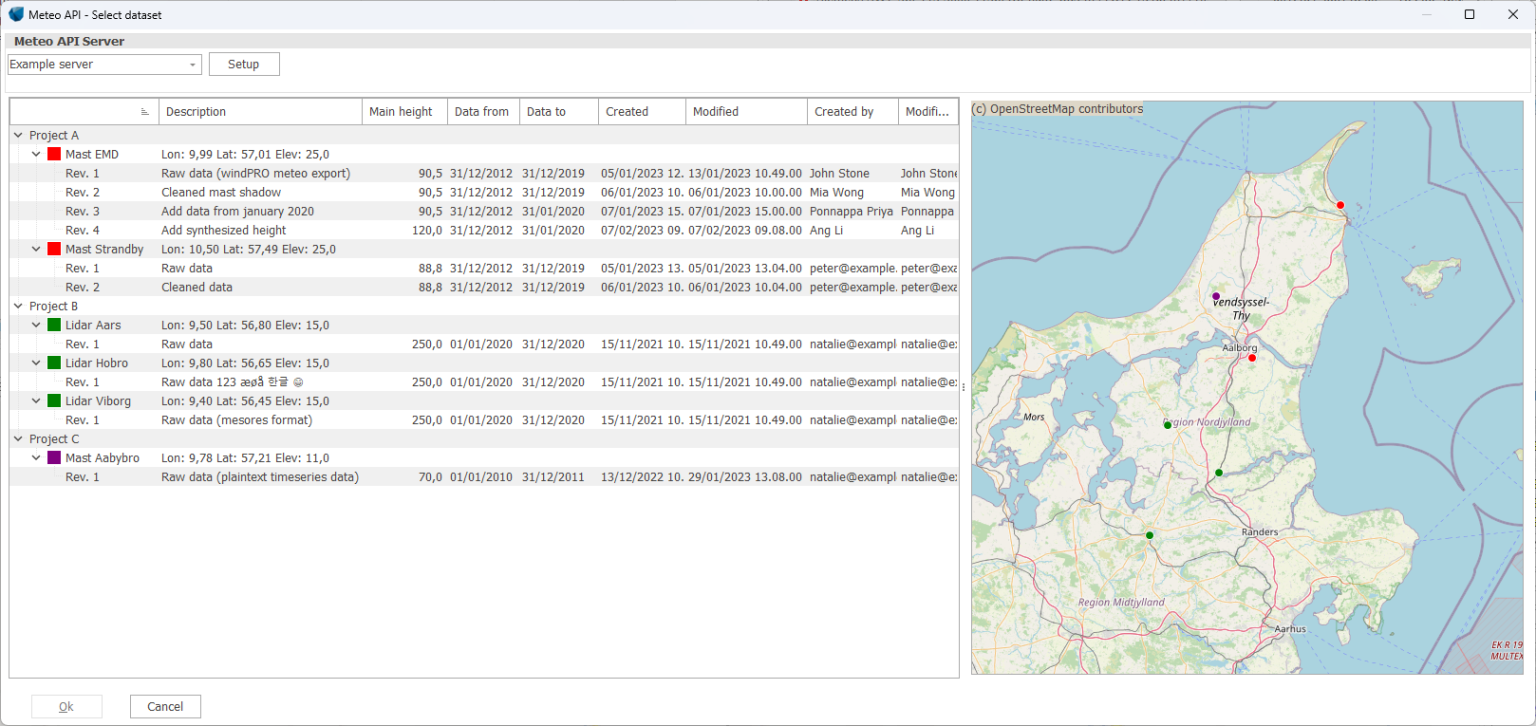This screenshot has height=726, width=1536.
Task: Click the green square next to Lidar Hobro
Action: (x=53, y=363)
